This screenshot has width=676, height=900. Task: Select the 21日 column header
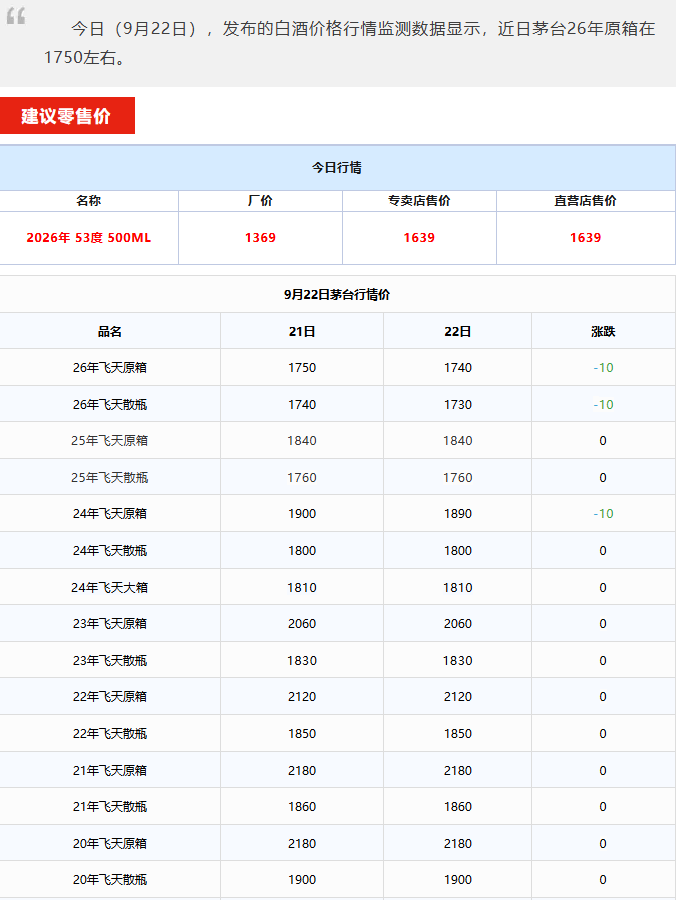point(302,331)
